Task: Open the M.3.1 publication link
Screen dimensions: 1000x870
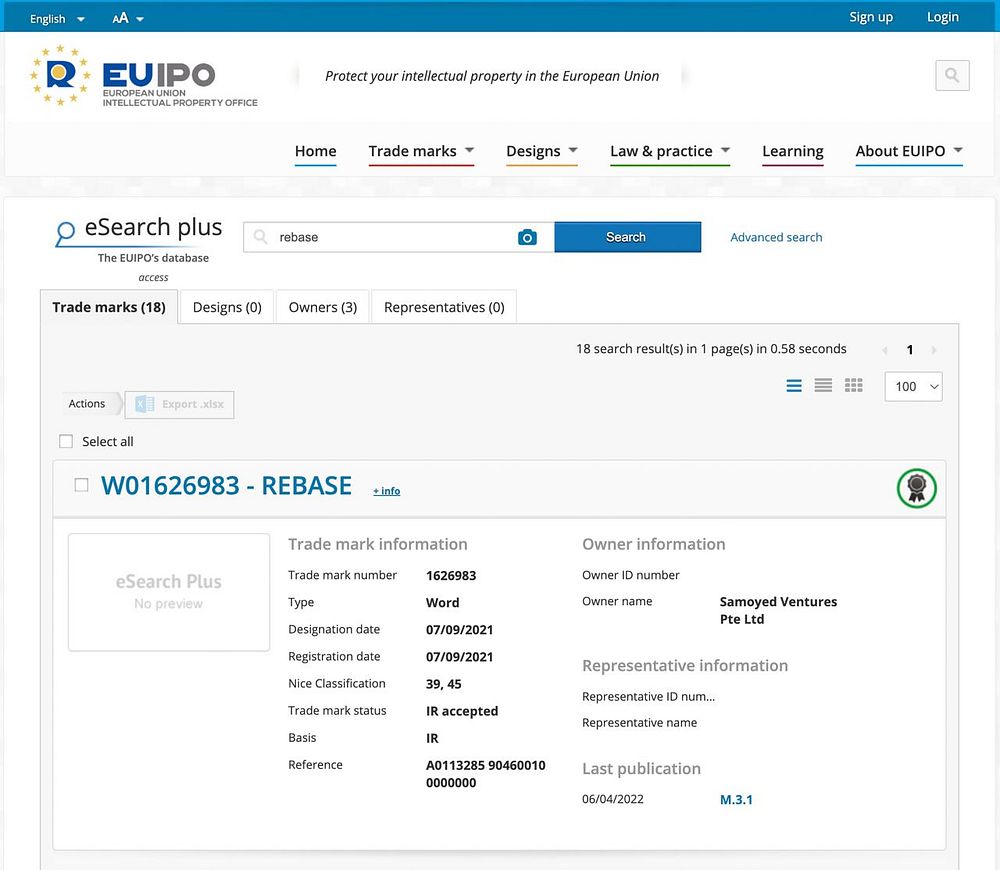Action: 736,799
